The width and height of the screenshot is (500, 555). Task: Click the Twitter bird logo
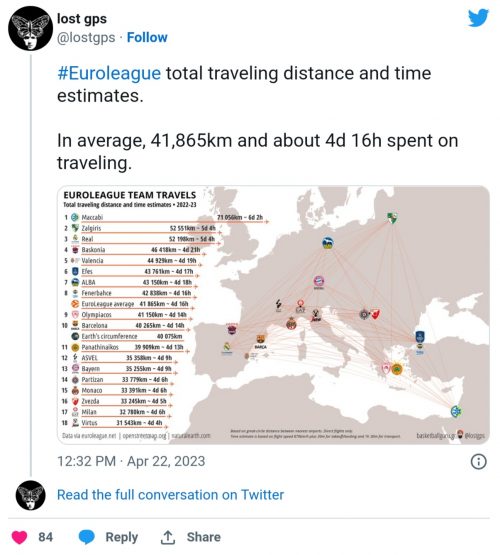(478, 18)
